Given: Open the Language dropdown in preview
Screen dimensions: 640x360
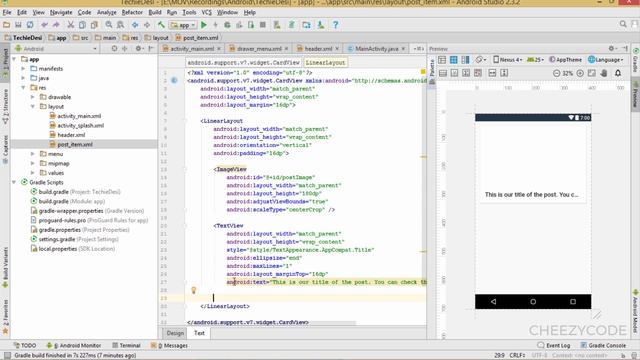Looking at the screenshot, I should 606,60.
